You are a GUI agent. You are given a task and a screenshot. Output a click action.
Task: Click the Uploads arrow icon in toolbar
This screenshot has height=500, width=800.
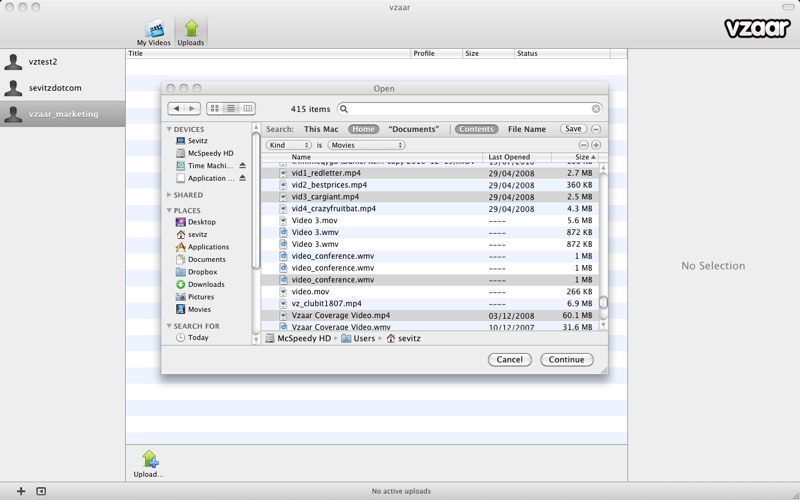coord(191,30)
